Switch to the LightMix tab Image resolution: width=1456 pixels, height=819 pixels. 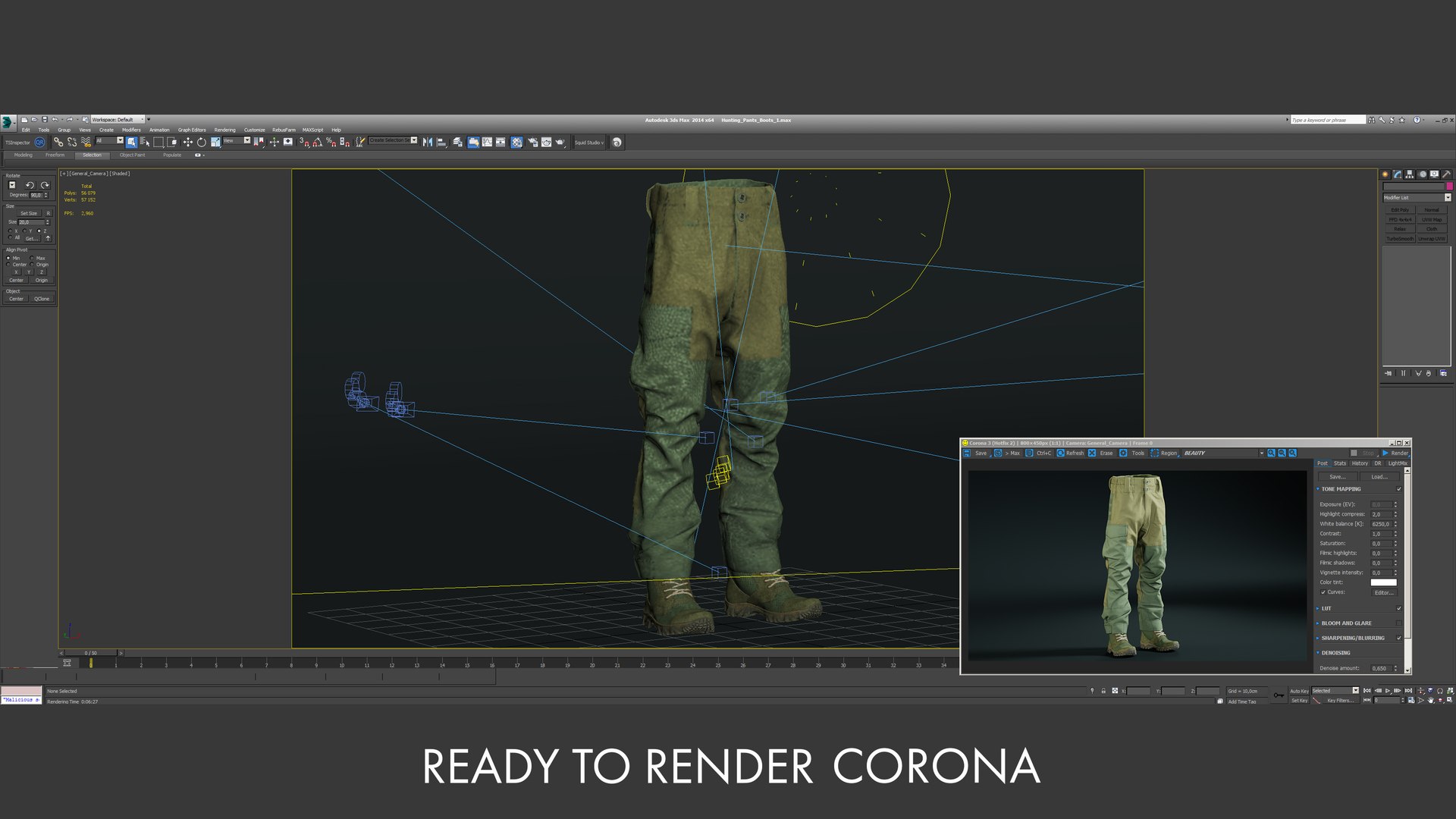(1398, 463)
